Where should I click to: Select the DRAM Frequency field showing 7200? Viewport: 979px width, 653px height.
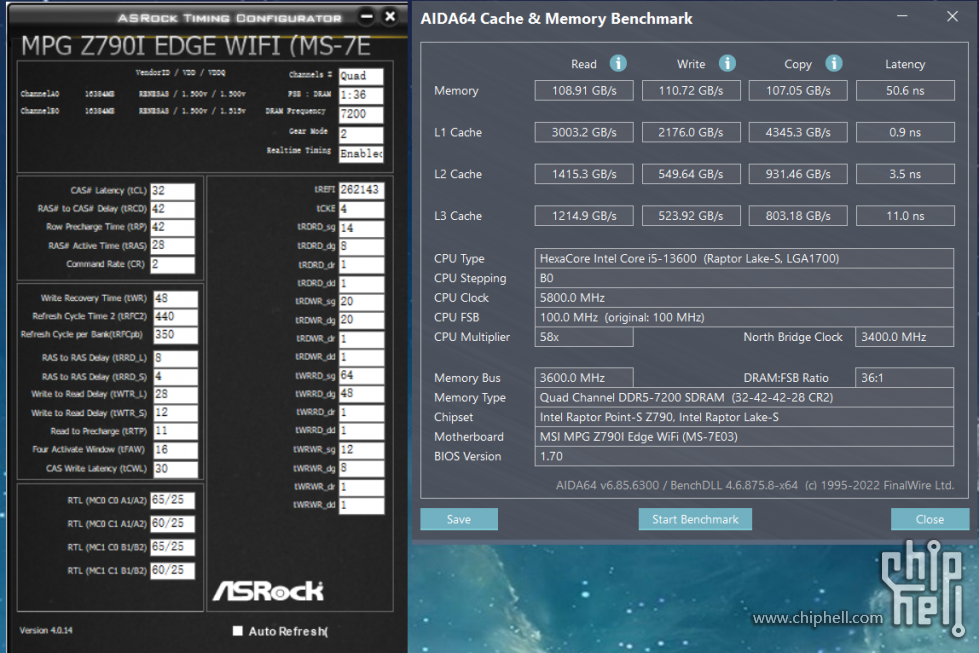pyautogui.click(x=361, y=115)
